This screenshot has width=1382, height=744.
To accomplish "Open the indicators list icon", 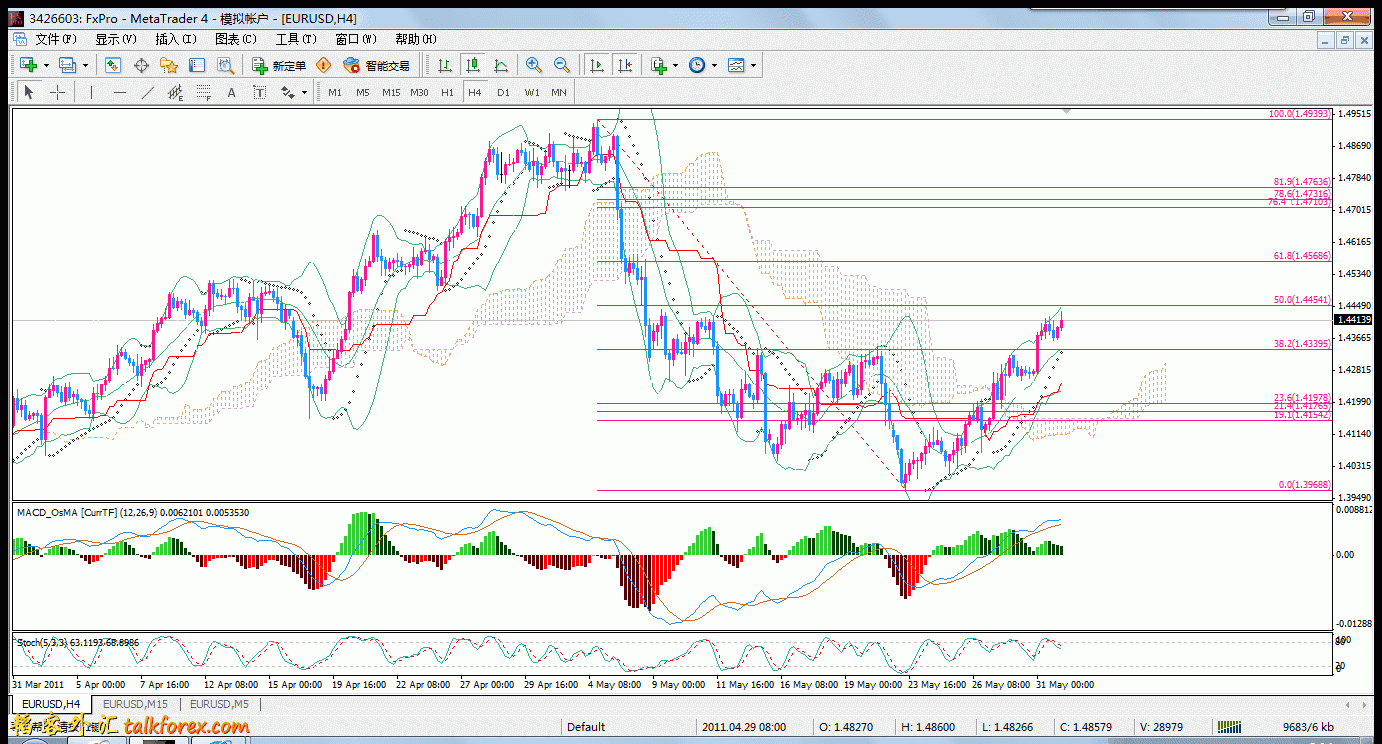I will 659,65.
